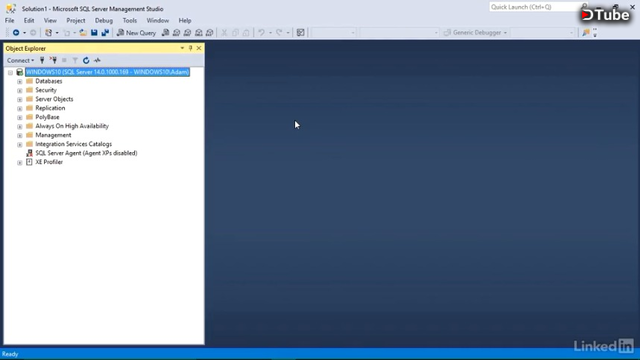
Task: Expand the Databases folder
Action: [20, 81]
